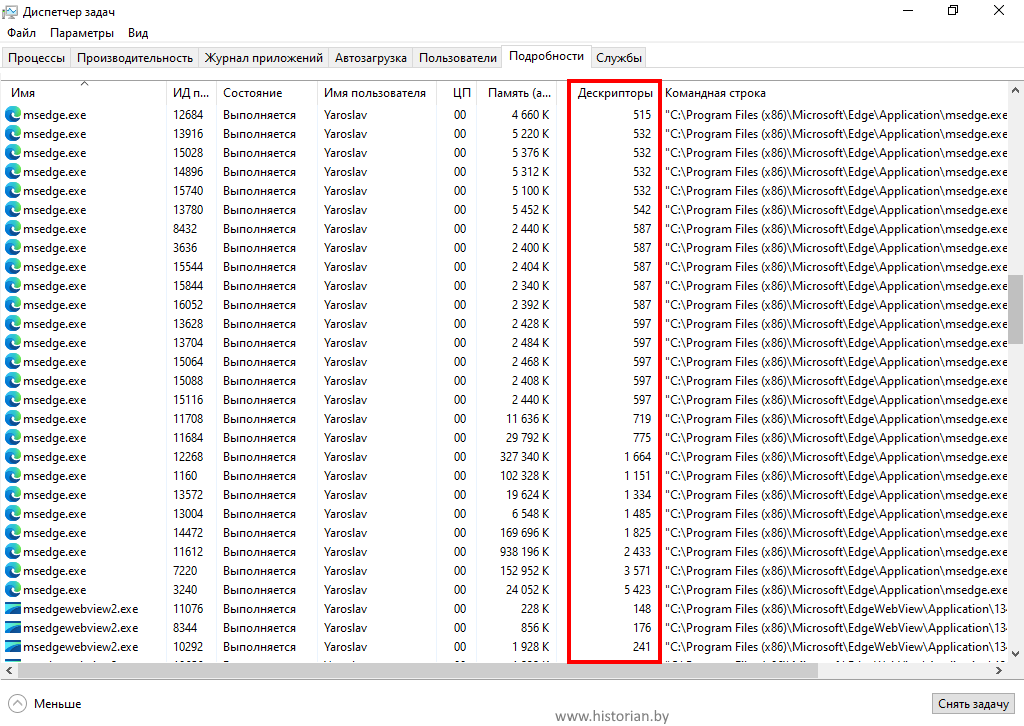Viewport: 1024px width, 726px height.
Task: Open the Параметры menu
Action: coord(82,33)
